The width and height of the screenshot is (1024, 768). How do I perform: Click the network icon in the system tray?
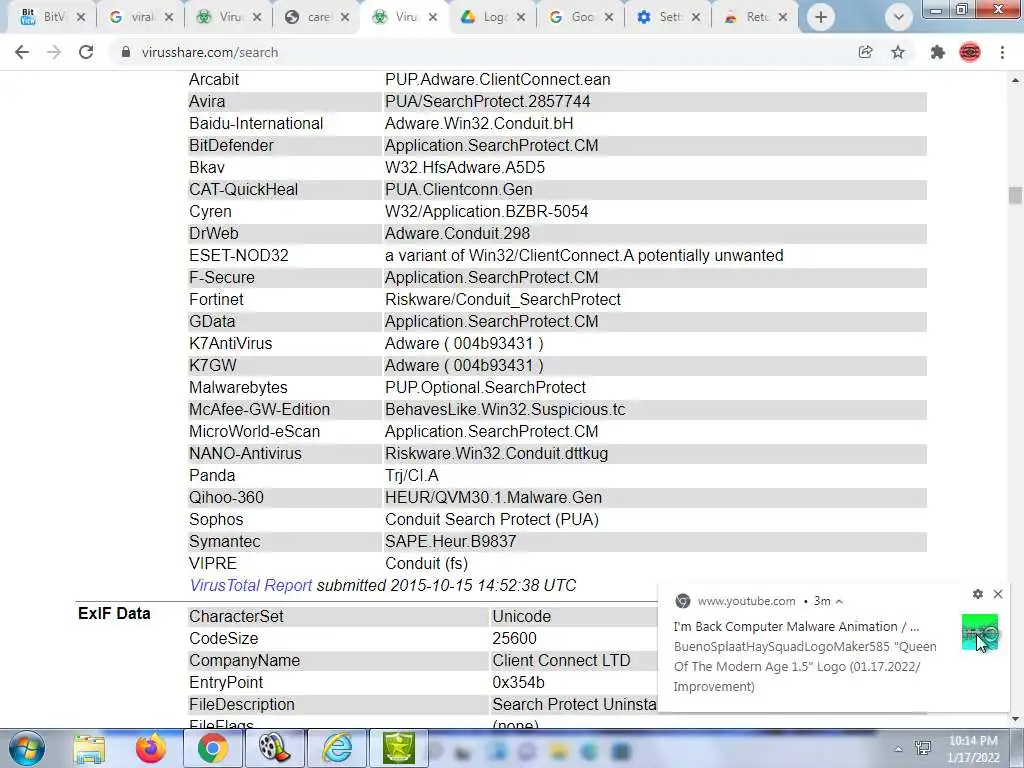923,748
